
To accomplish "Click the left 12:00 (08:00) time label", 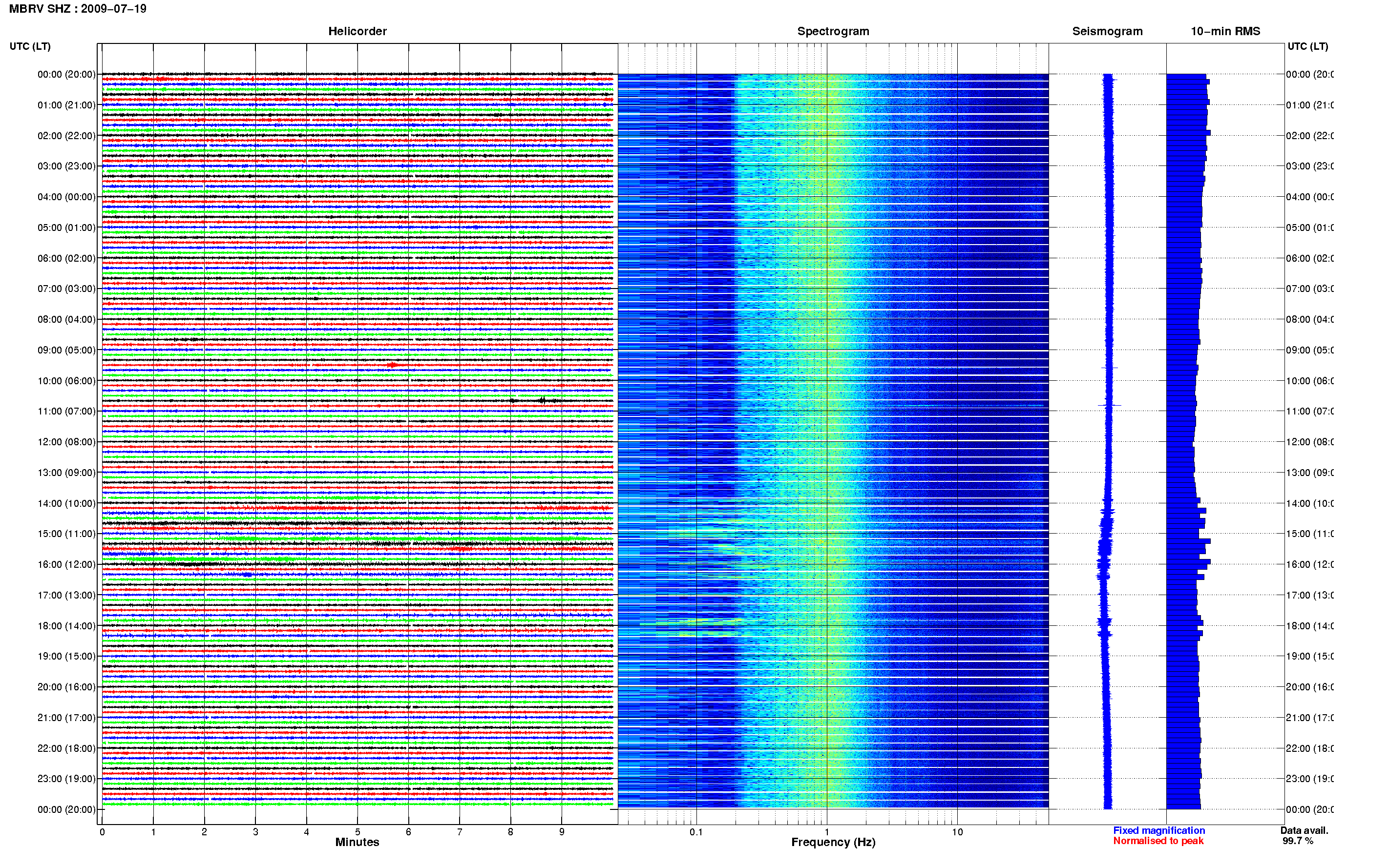I will tap(66, 441).
